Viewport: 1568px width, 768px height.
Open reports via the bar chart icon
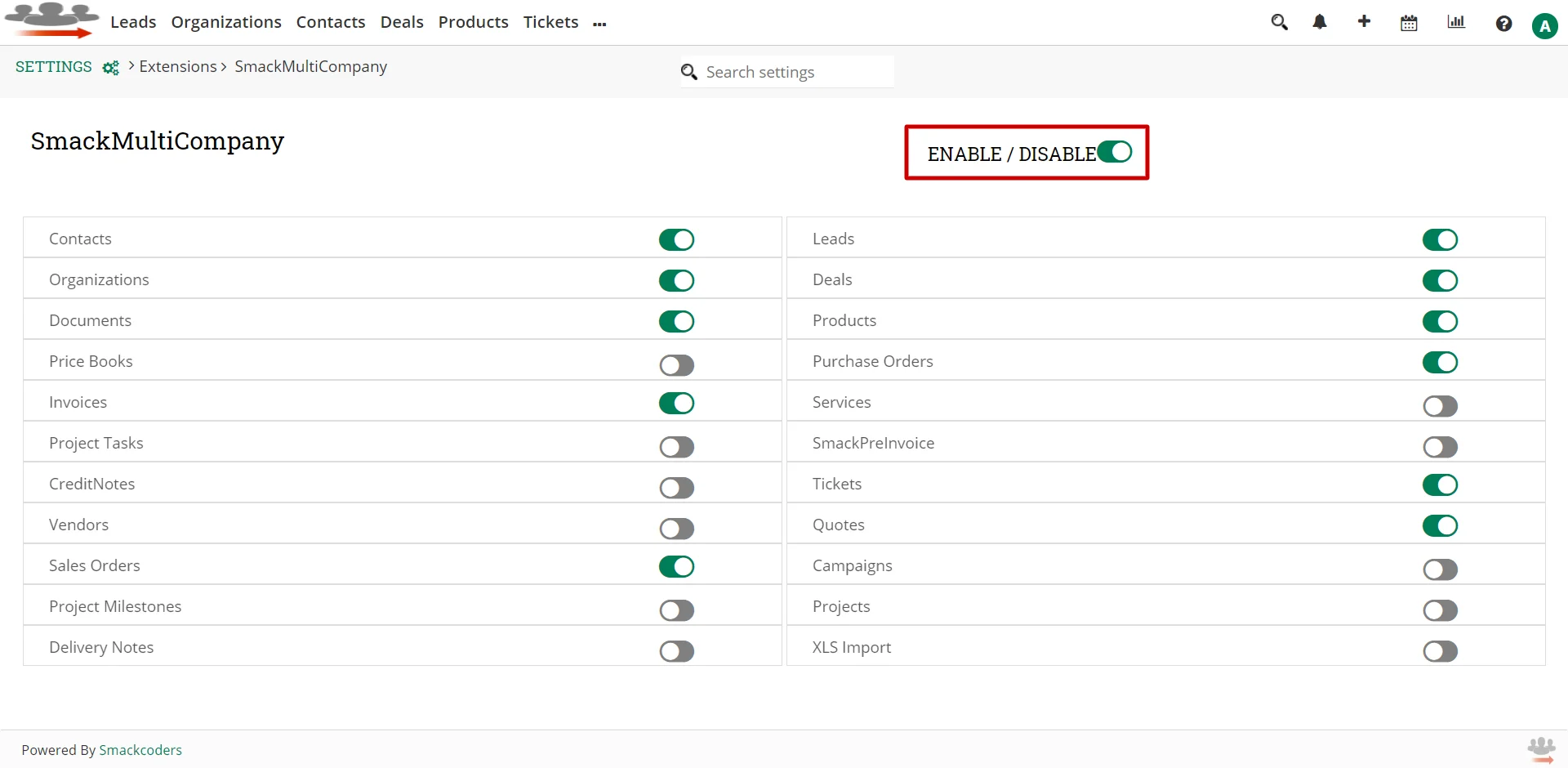pyautogui.click(x=1456, y=22)
